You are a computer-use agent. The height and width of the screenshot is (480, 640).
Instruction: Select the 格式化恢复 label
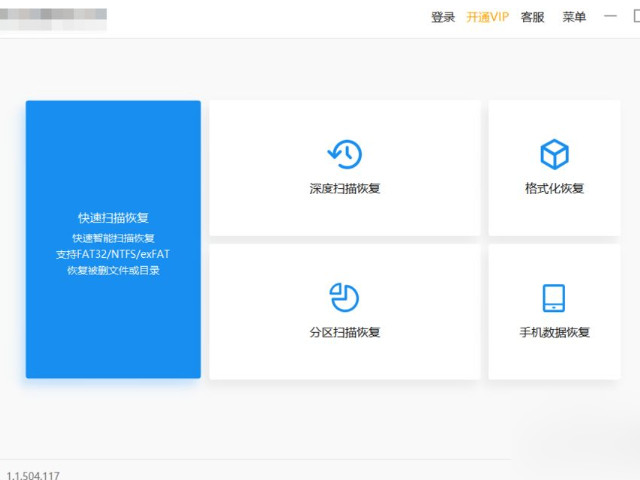tap(554, 189)
